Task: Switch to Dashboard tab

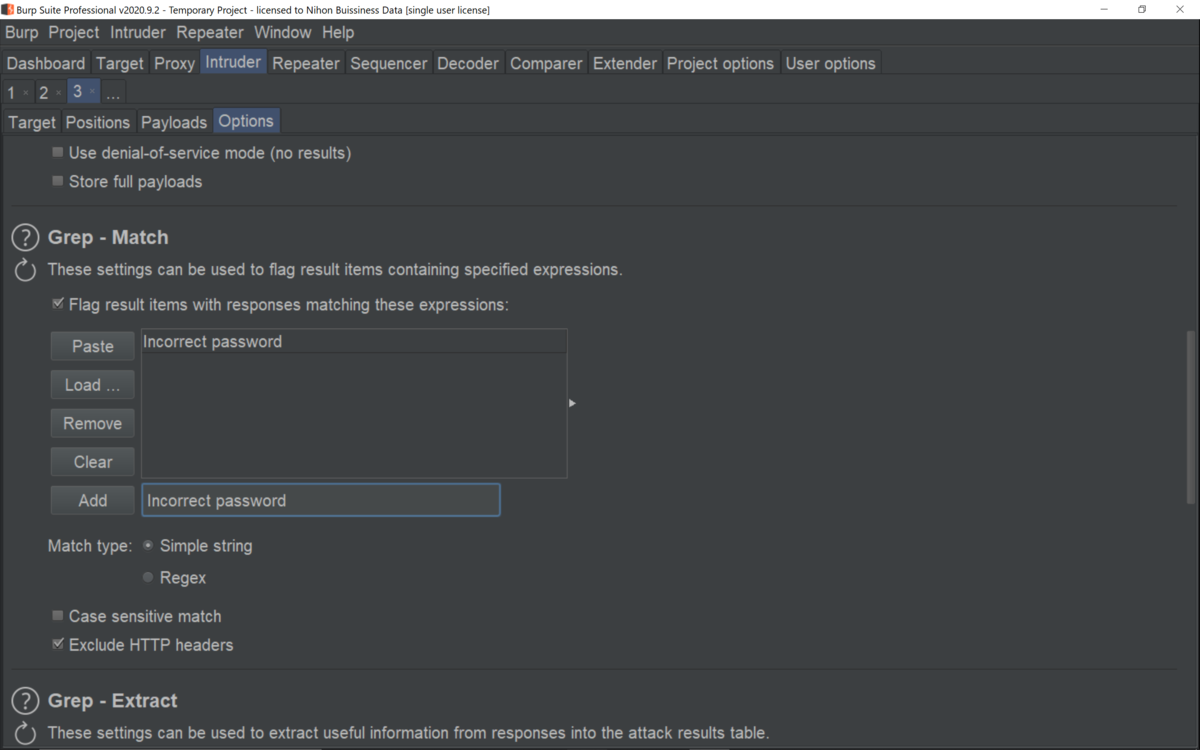Action: pyautogui.click(x=46, y=63)
